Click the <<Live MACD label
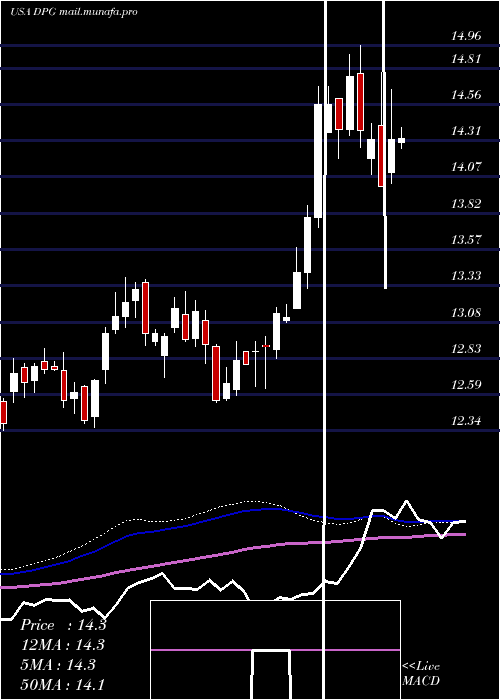The image size is (500, 700). point(421,673)
